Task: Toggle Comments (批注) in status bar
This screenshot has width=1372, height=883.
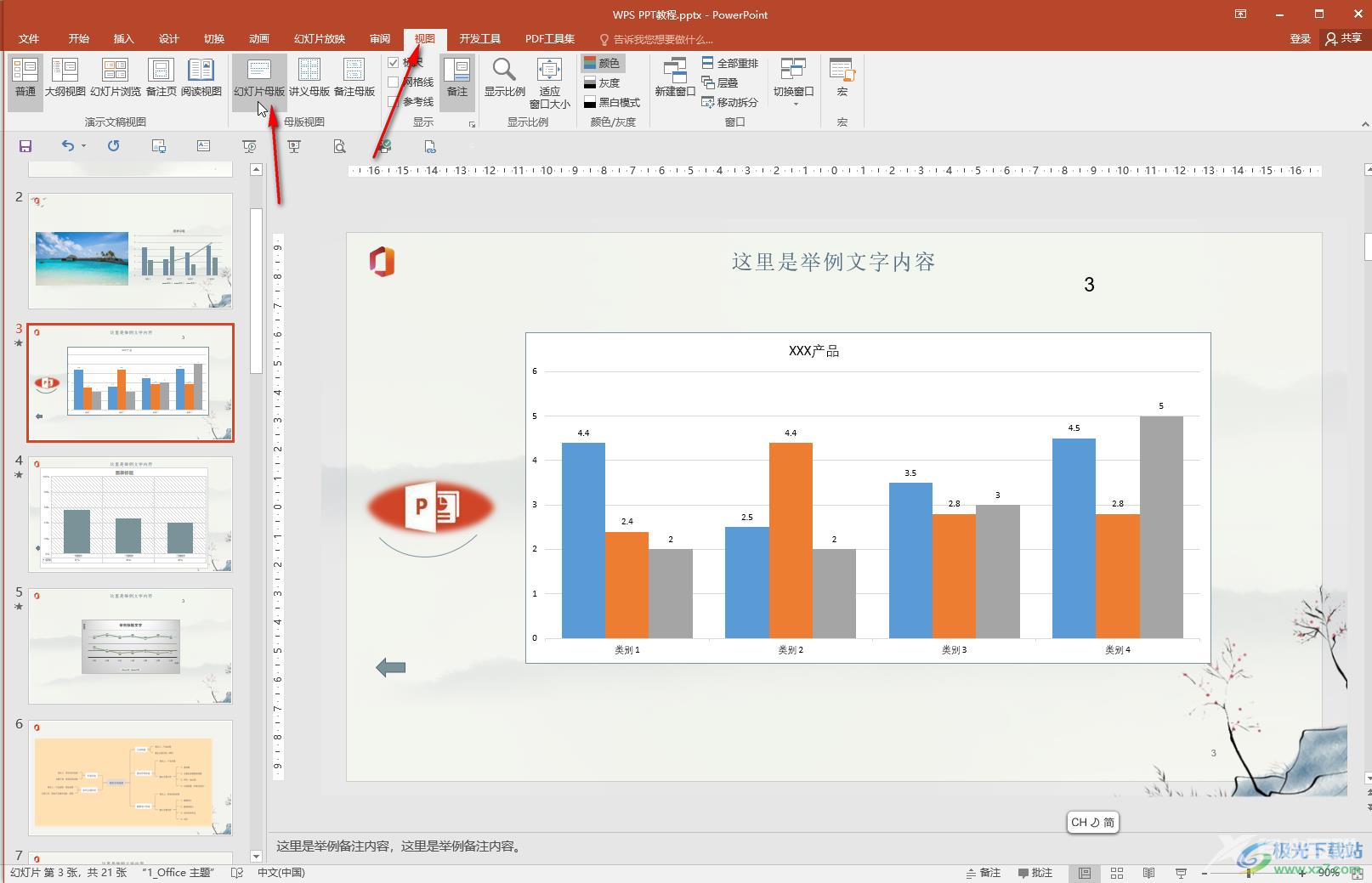Action: [1035, 873]
